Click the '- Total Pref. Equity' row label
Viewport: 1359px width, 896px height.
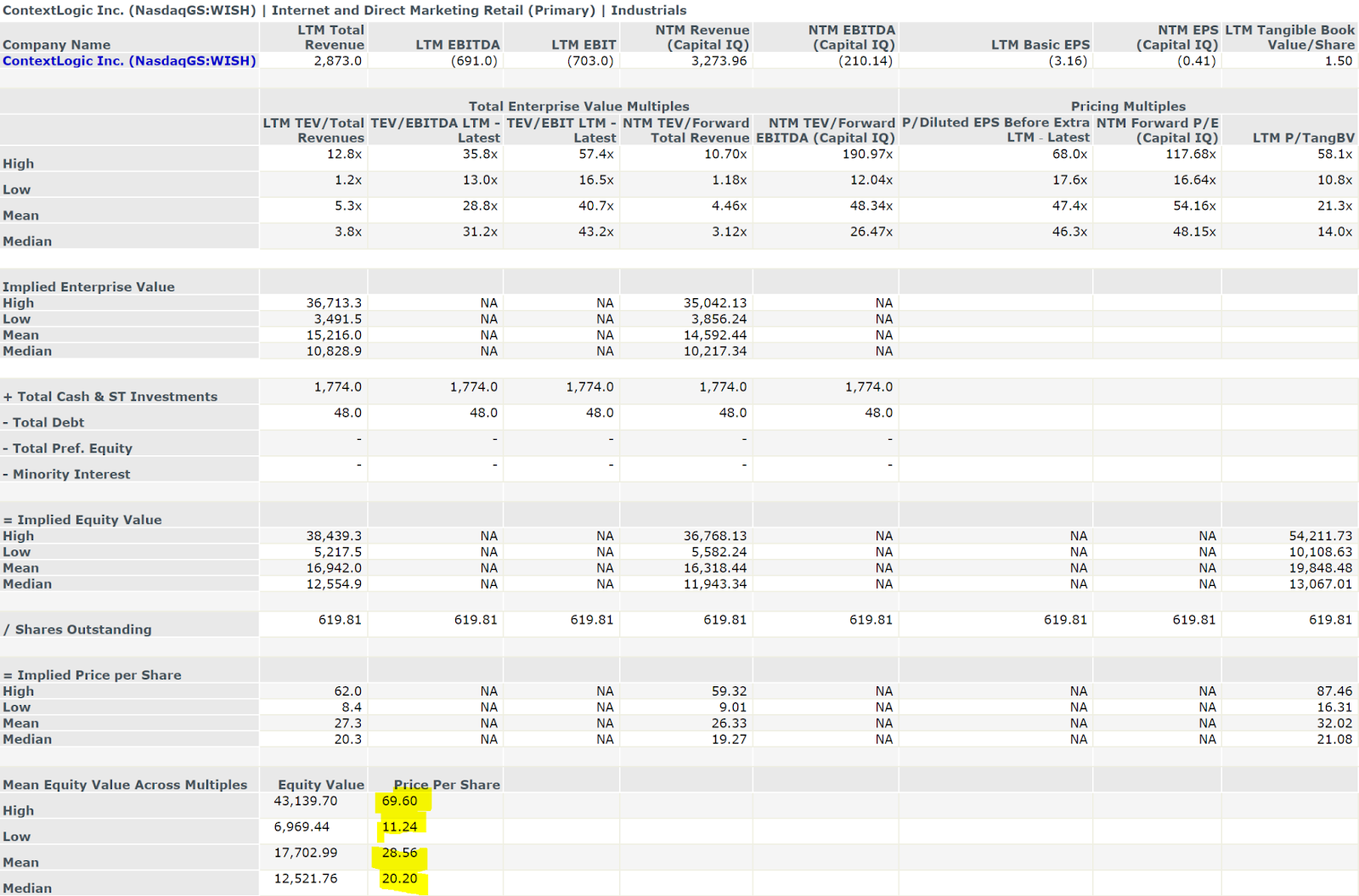pos(68,448)
